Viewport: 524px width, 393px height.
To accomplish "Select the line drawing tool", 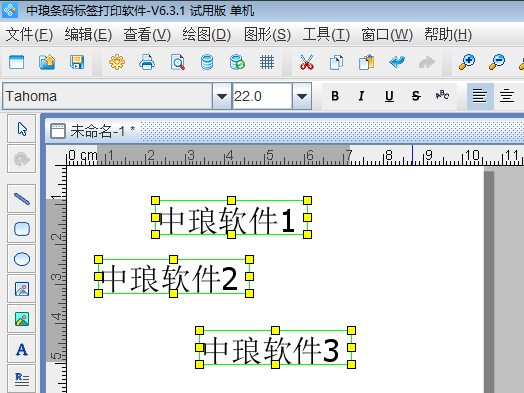I will [x=22, y=199].
